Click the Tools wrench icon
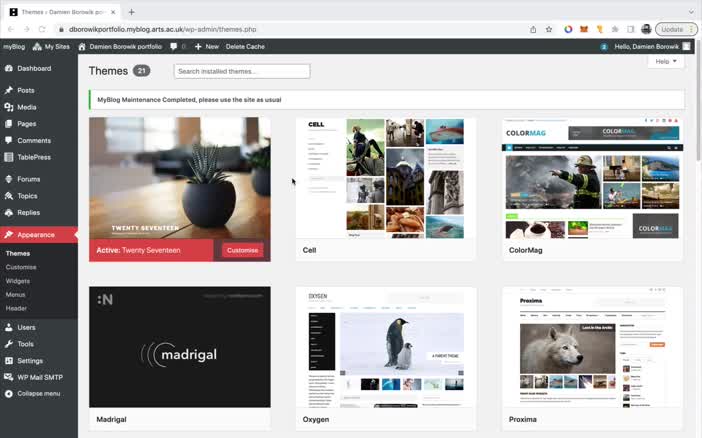 (x=9, y=344)
